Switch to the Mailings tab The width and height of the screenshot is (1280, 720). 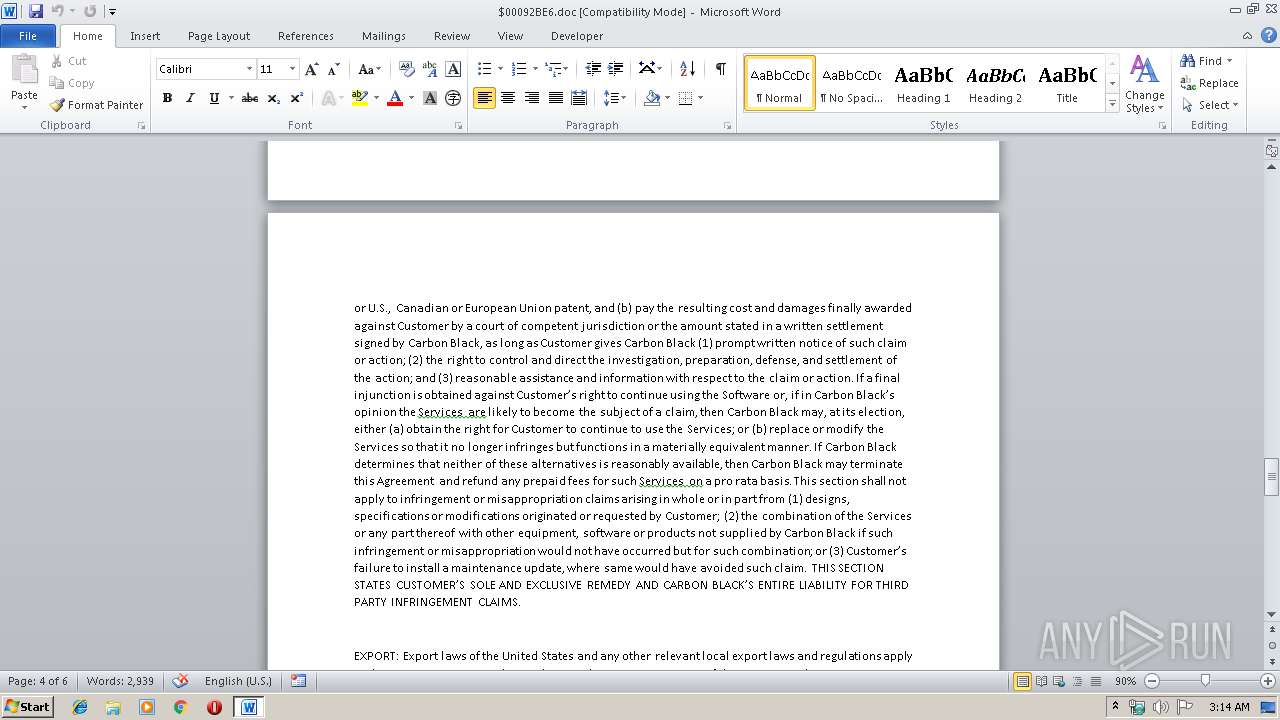click(384, 36)
